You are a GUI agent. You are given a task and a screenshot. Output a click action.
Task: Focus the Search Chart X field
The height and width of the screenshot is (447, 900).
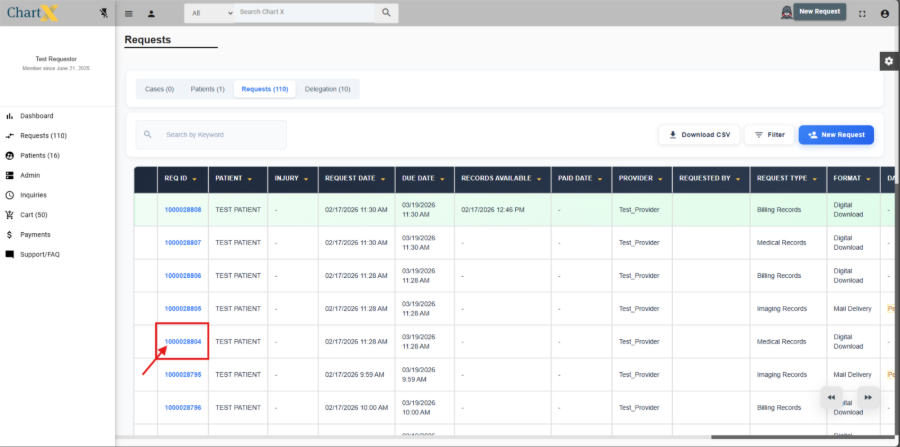point(304,12)
